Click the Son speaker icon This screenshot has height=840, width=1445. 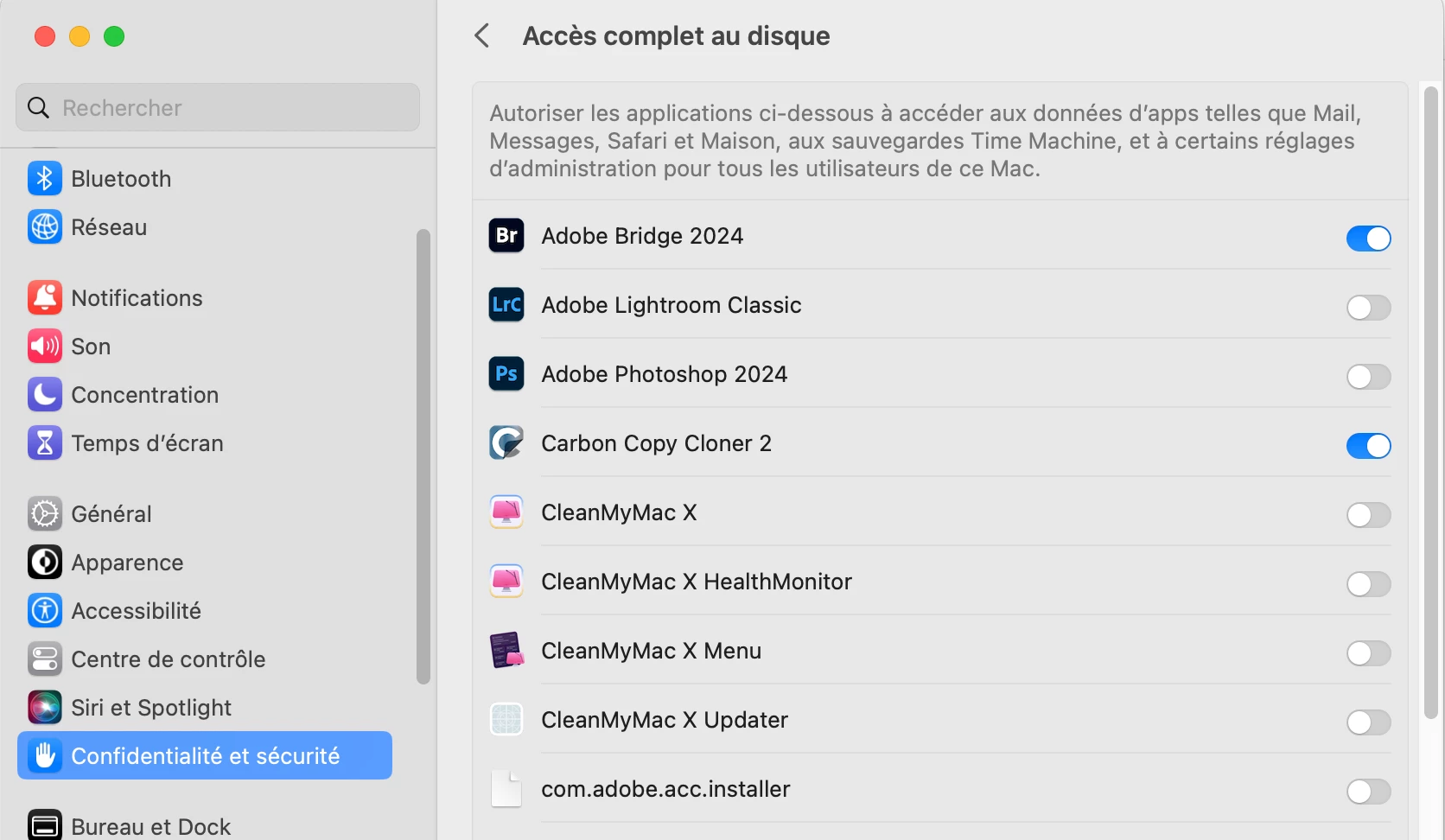coord(45,347)
